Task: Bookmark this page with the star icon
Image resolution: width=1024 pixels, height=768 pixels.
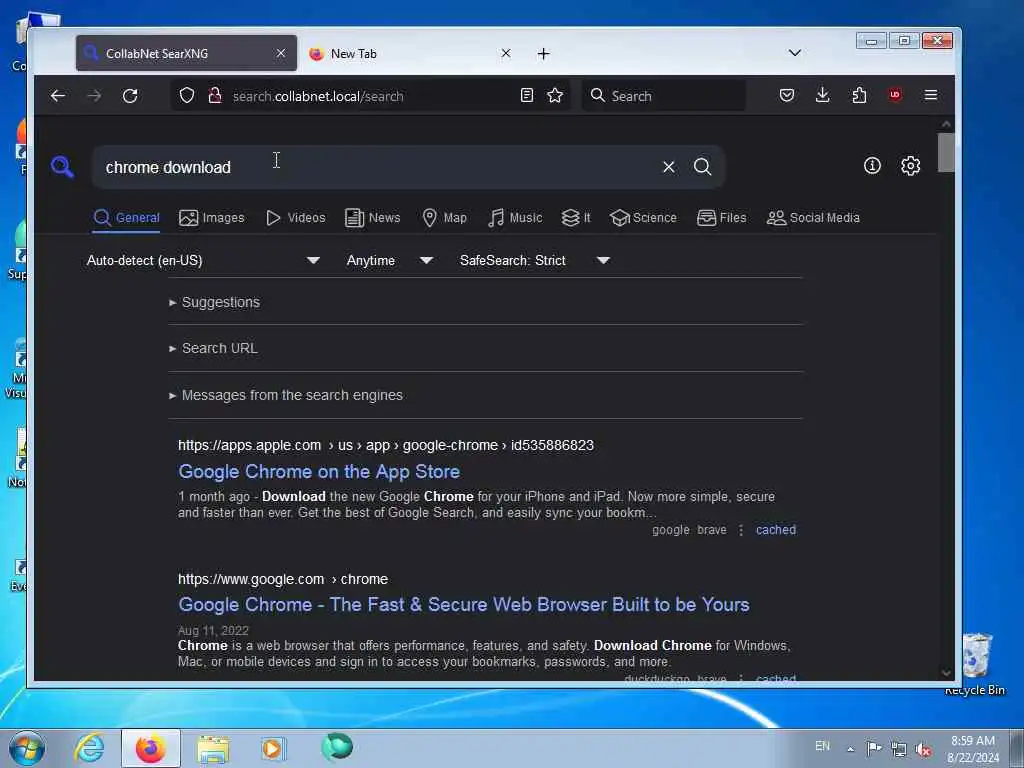Action: [x=555, y=96]
